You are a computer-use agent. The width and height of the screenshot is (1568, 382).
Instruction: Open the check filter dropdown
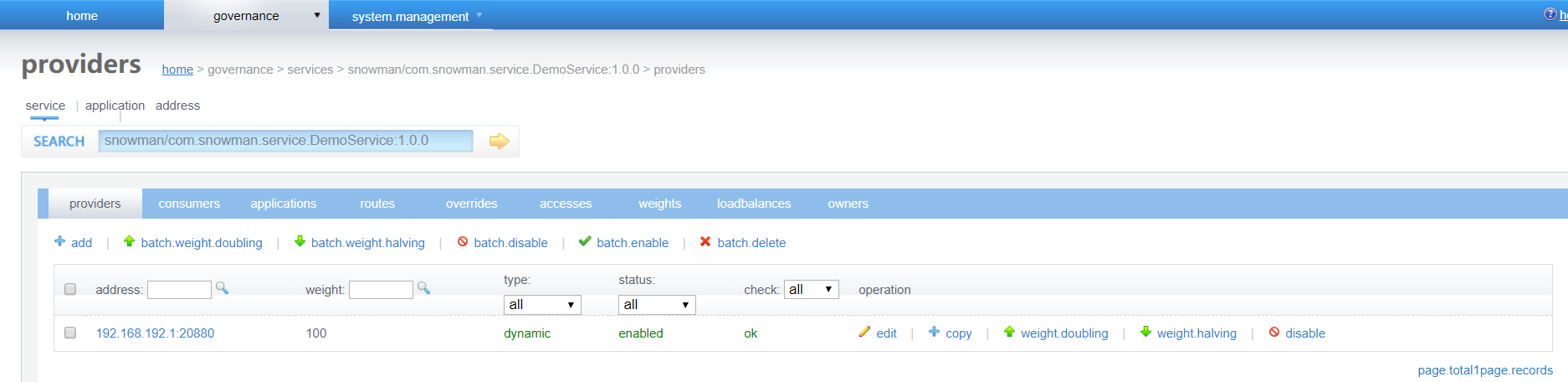[811, 289]
